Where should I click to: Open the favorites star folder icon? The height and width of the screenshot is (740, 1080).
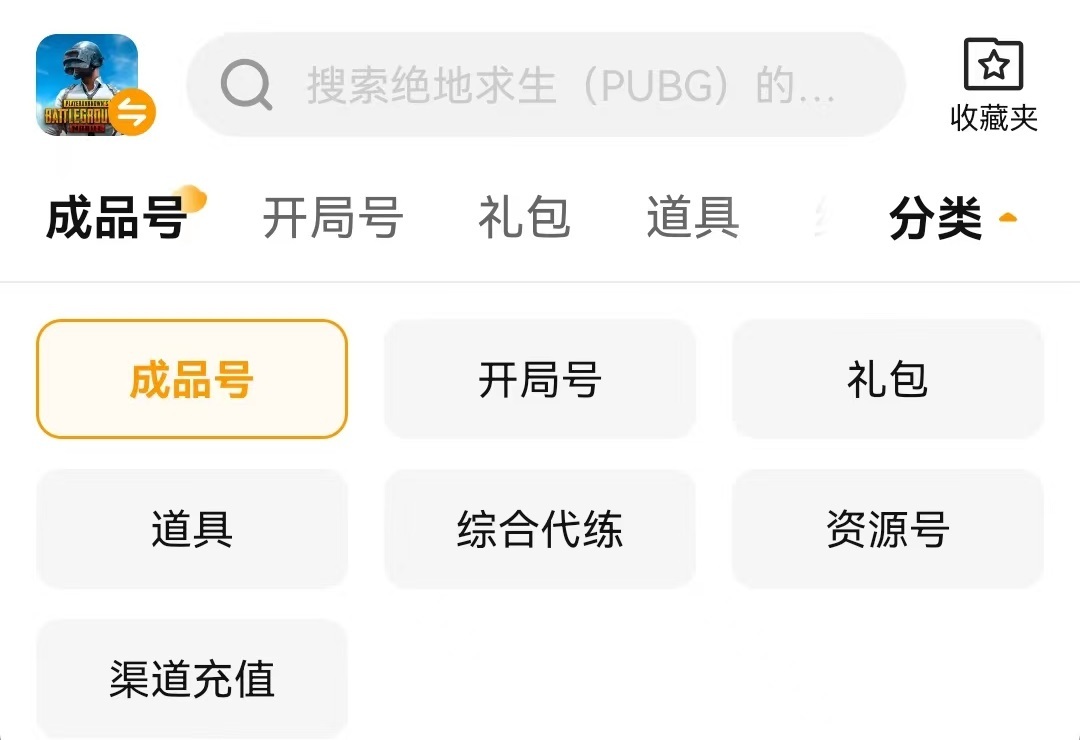[x=993, y=65]
